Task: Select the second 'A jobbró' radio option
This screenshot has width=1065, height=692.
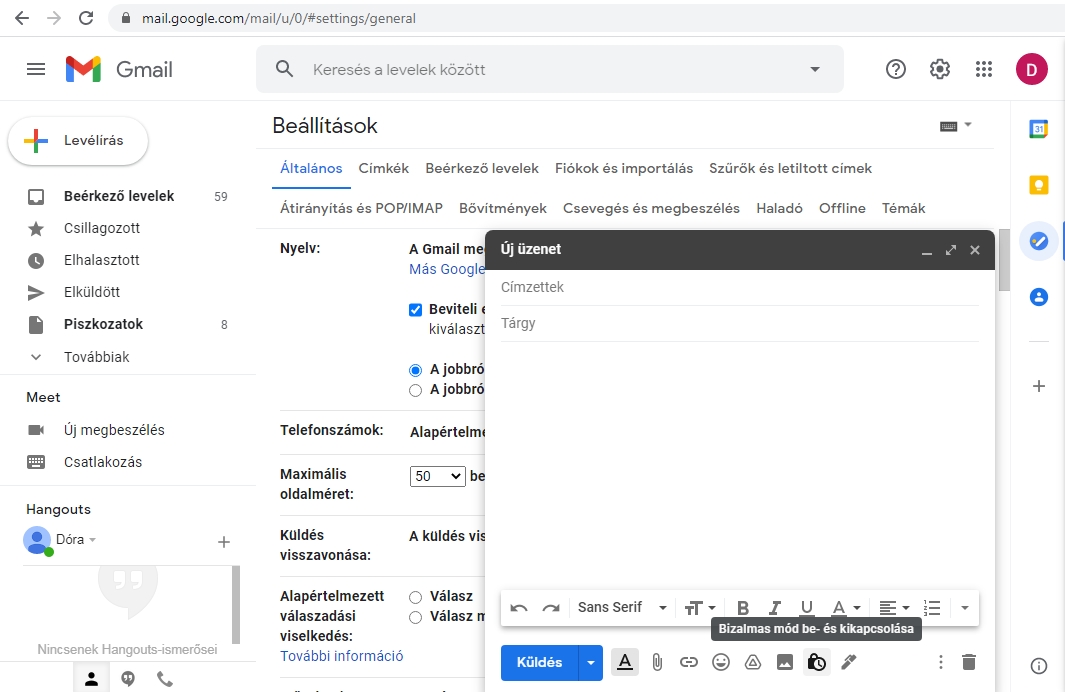Action: (x=416, y=390)
